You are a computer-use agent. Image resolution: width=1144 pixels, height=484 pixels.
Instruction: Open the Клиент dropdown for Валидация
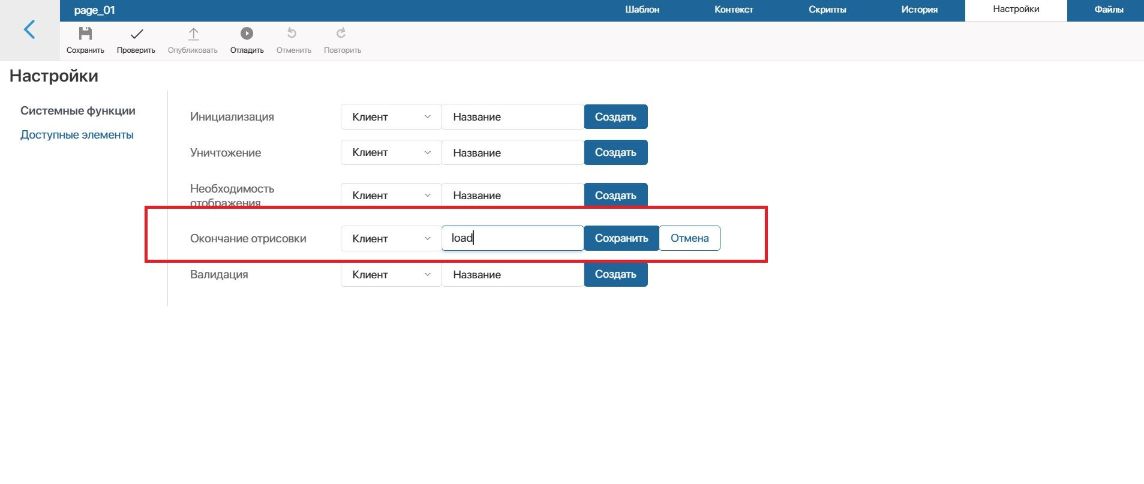[x=391, y=274]
